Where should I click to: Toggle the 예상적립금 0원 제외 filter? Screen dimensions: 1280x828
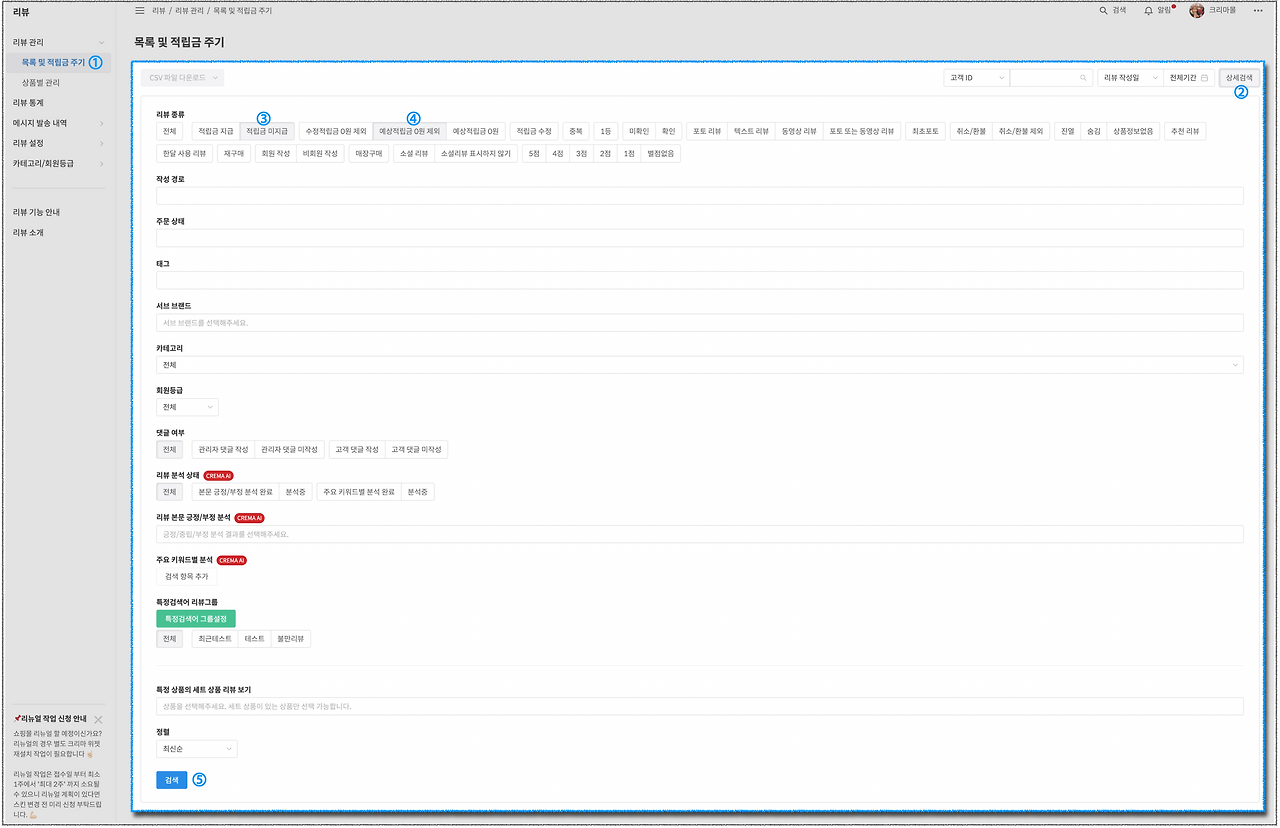tap(409, 131)
